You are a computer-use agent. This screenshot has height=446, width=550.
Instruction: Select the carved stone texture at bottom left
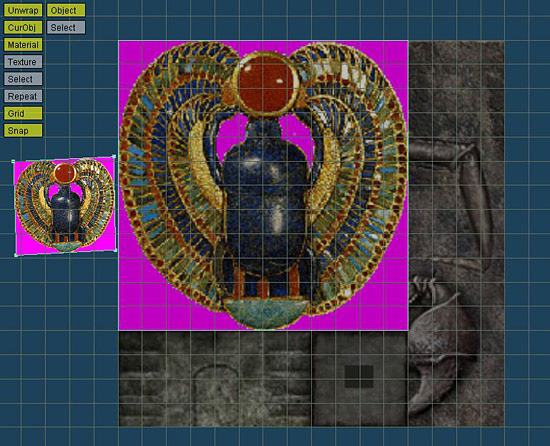215,379
